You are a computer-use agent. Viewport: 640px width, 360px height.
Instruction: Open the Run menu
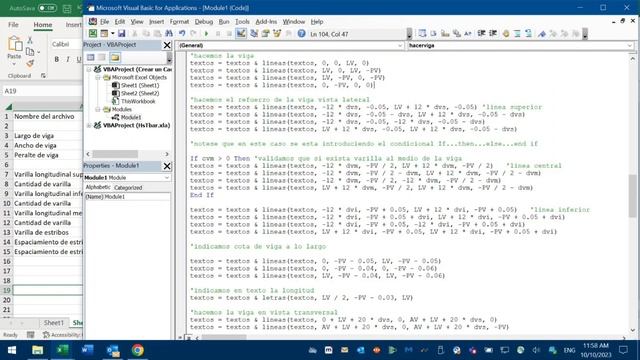coord(224,22)
